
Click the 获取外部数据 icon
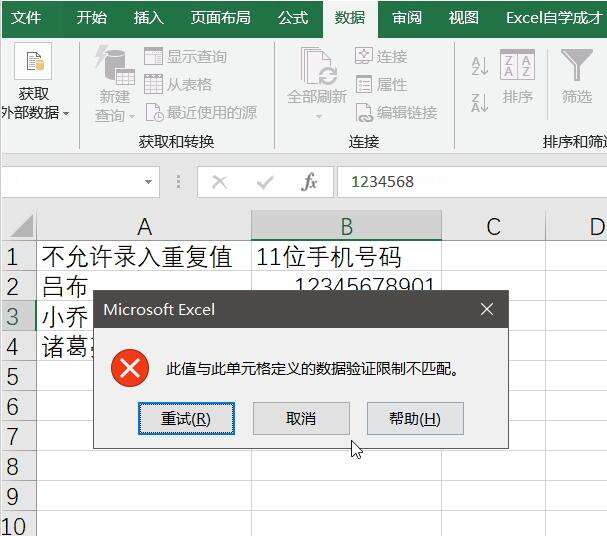pyautogui.click(x=33, y=62)
